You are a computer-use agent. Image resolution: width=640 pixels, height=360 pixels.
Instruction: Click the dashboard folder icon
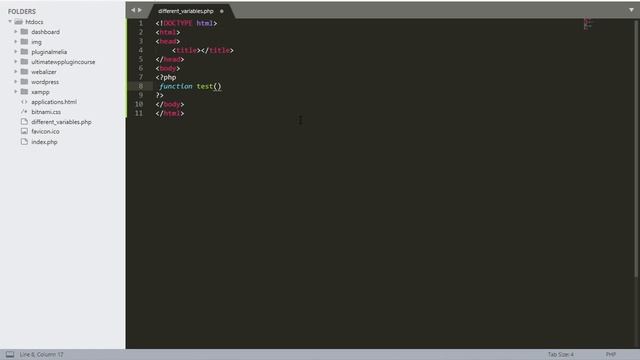(24, 31)
